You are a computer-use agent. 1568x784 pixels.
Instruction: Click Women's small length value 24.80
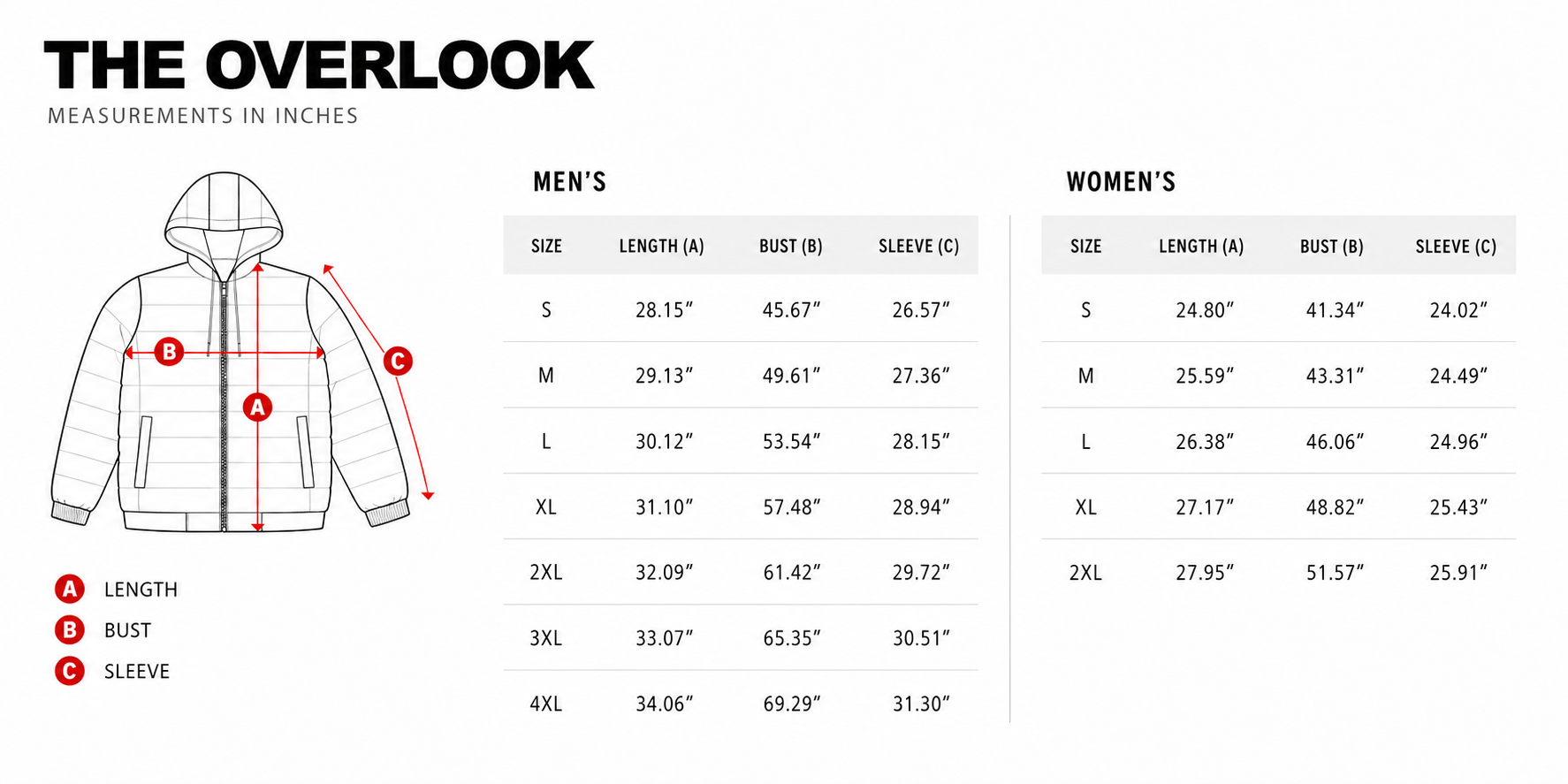(x=1204, y=310)
